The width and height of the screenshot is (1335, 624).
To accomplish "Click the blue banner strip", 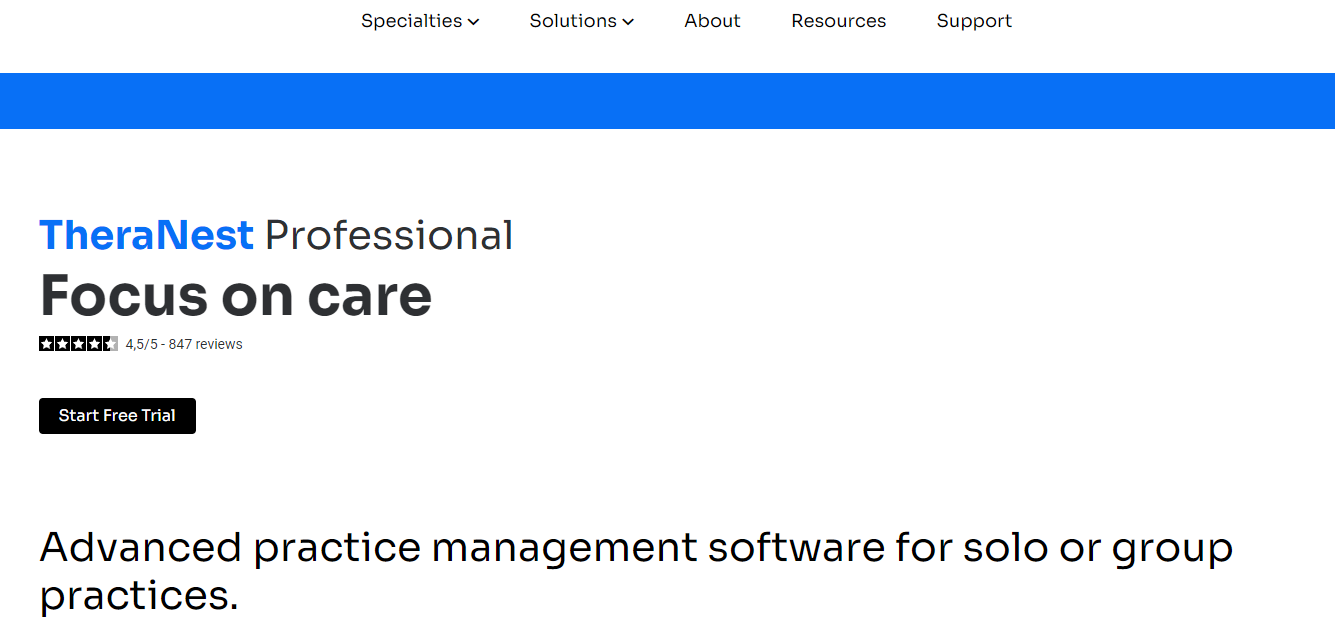I will click(x=667, y=101).
